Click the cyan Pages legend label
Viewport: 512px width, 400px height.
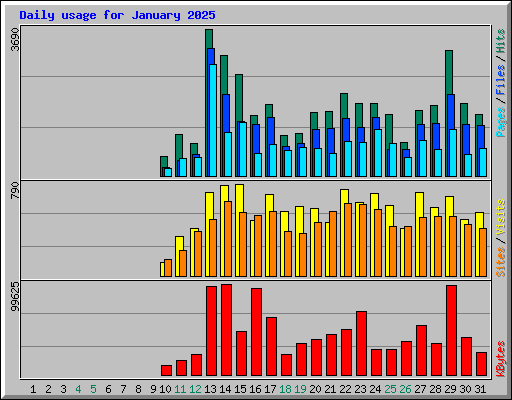pos(501,122)
